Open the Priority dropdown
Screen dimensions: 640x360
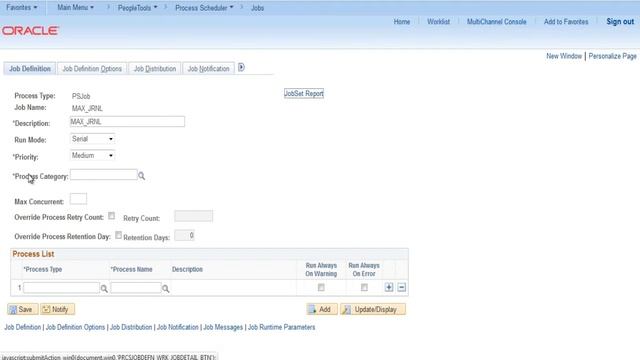tap(93, 156)
